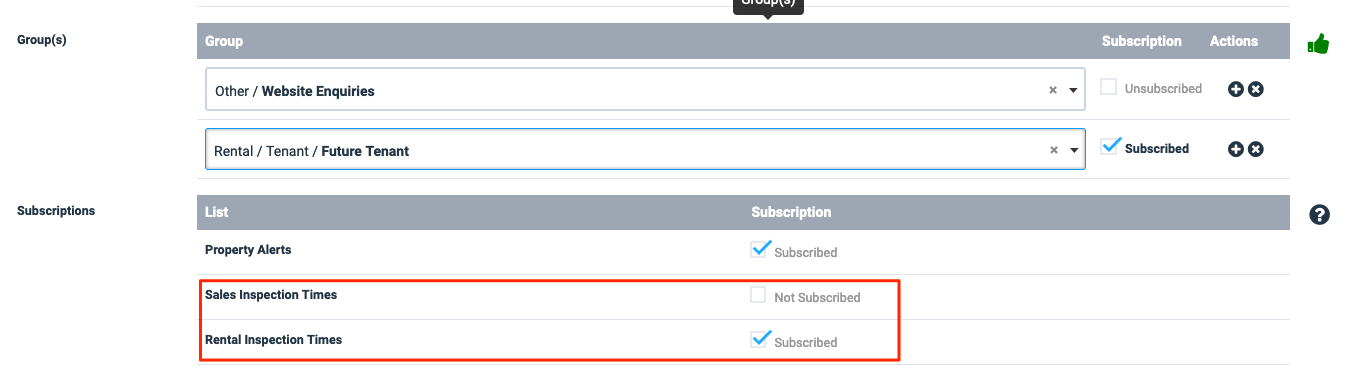Viewport: 1355px width, 379px height.
Task: Expand the Website Enquiries dropdown arrow
Action: coord(1073,91)
